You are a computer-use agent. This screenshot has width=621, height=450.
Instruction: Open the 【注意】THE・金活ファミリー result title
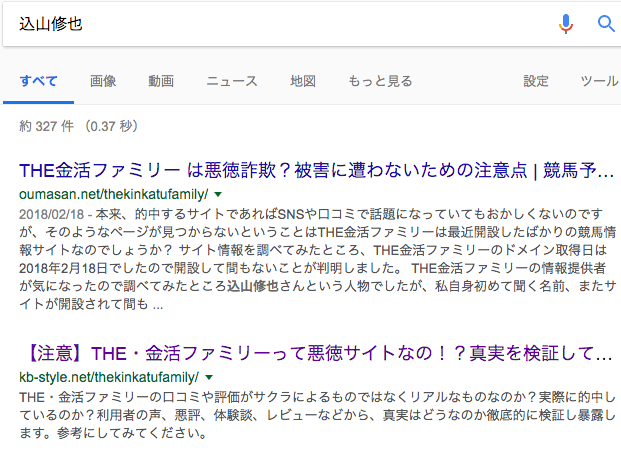[x=316, y=353]
